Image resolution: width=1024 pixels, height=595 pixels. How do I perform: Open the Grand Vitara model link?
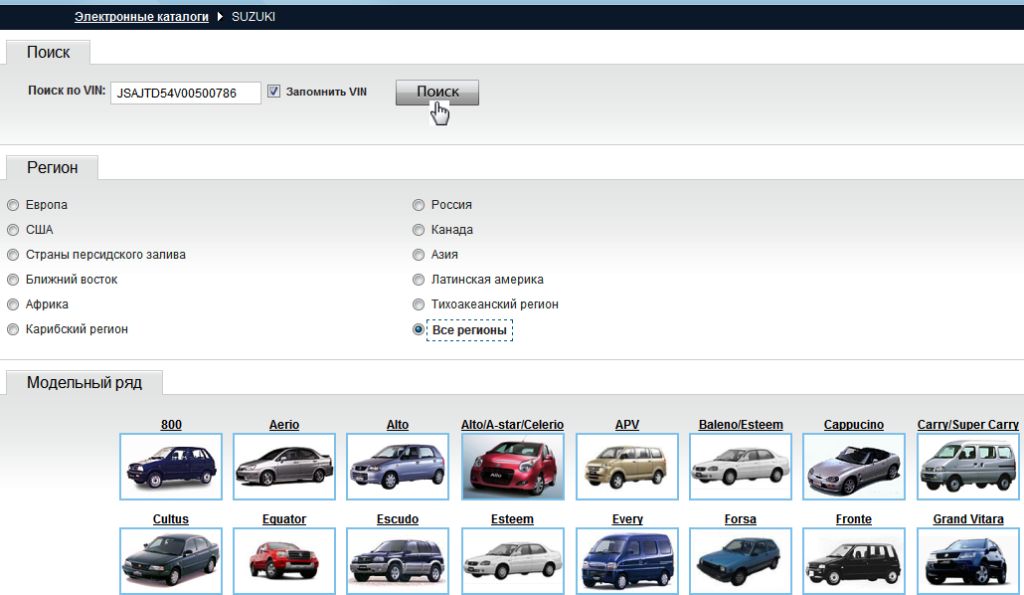point(968,519)
